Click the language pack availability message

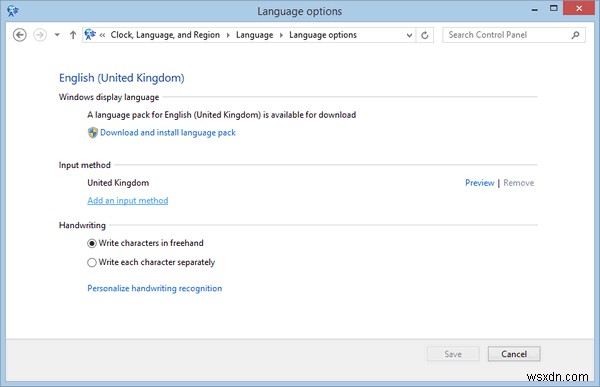(222, 115)
